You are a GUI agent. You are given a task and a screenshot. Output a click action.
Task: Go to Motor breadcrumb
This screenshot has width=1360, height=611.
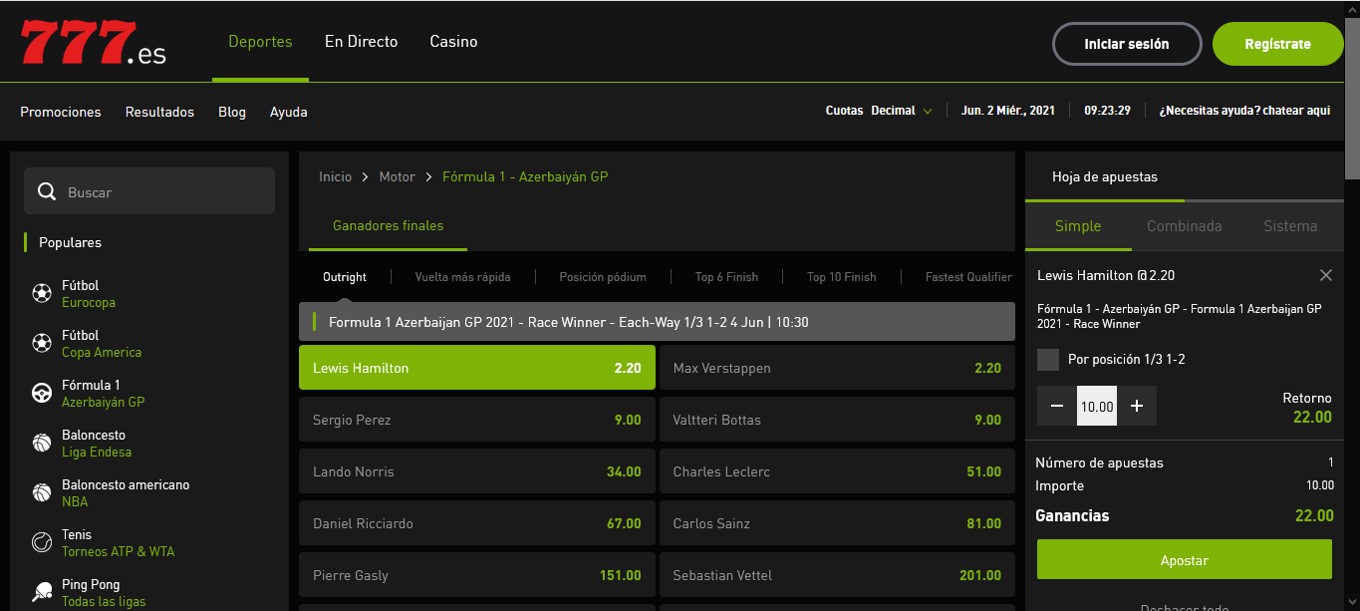[x=397, y=177]
